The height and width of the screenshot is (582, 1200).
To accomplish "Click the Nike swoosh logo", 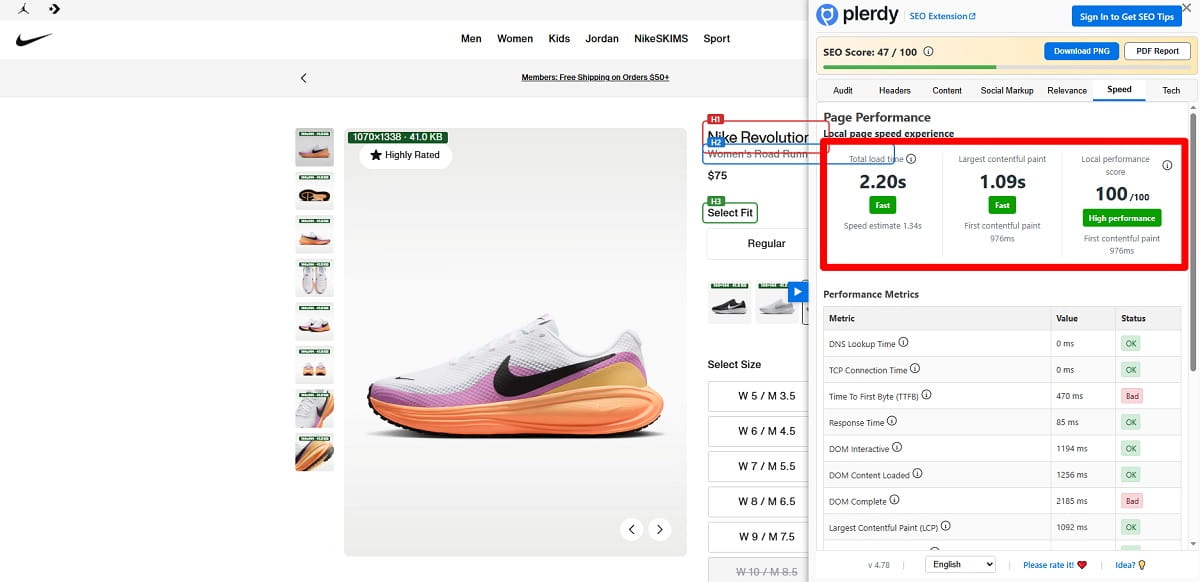I will [x=34, y=40].
